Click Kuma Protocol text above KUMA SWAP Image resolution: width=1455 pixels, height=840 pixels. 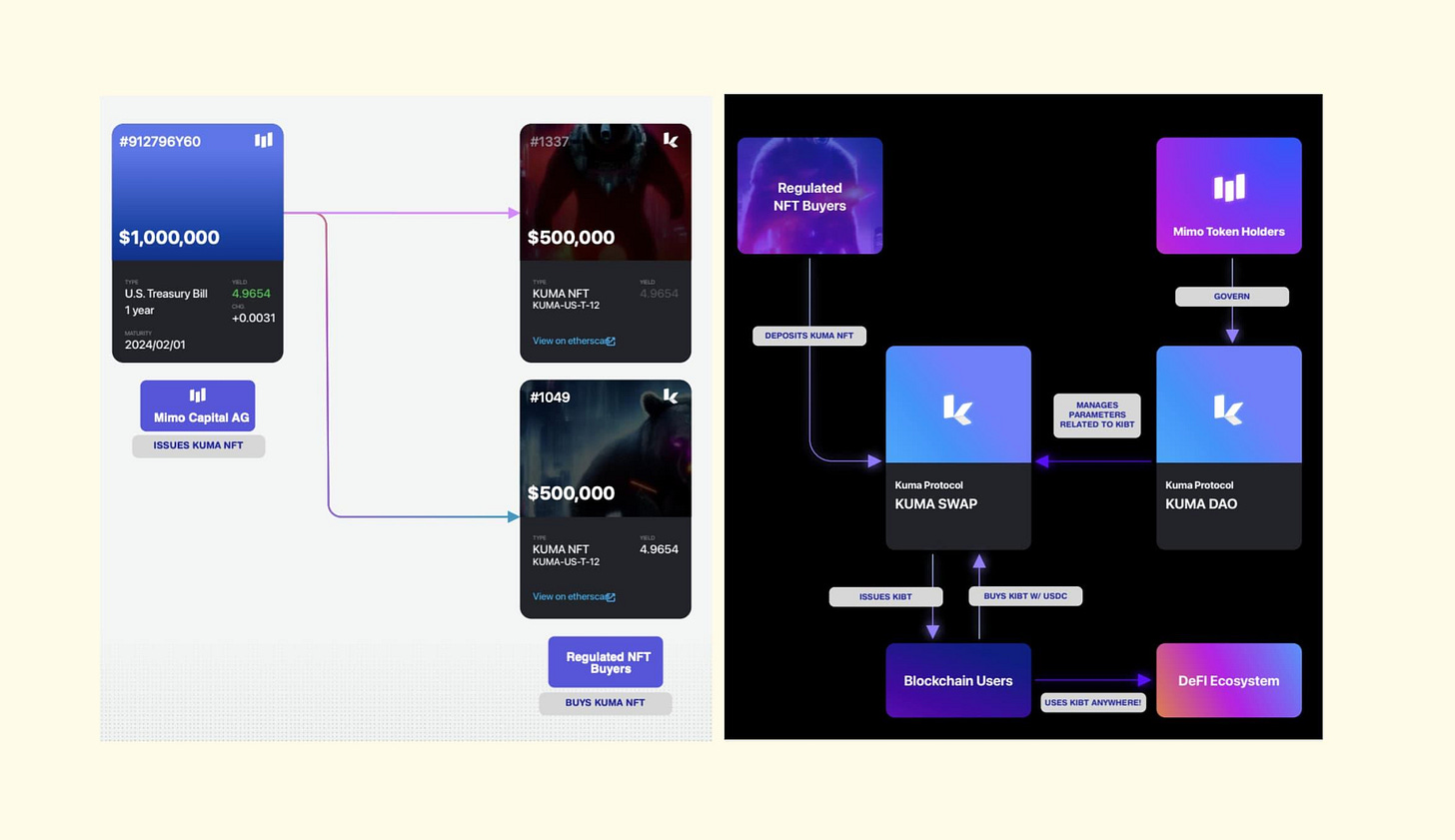pos(929,485)
